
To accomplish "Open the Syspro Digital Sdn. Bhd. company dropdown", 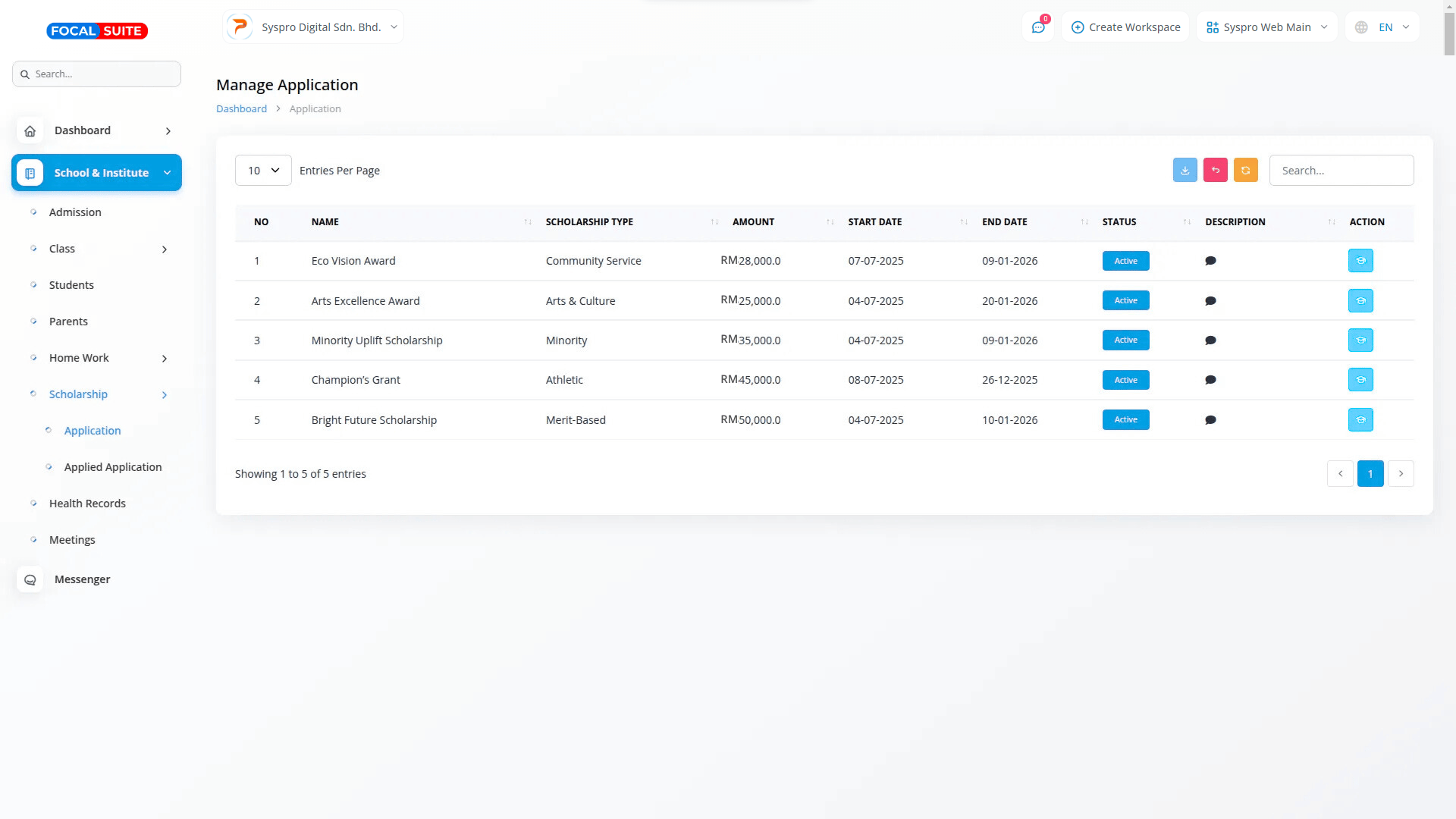I will tap(314, 27).
